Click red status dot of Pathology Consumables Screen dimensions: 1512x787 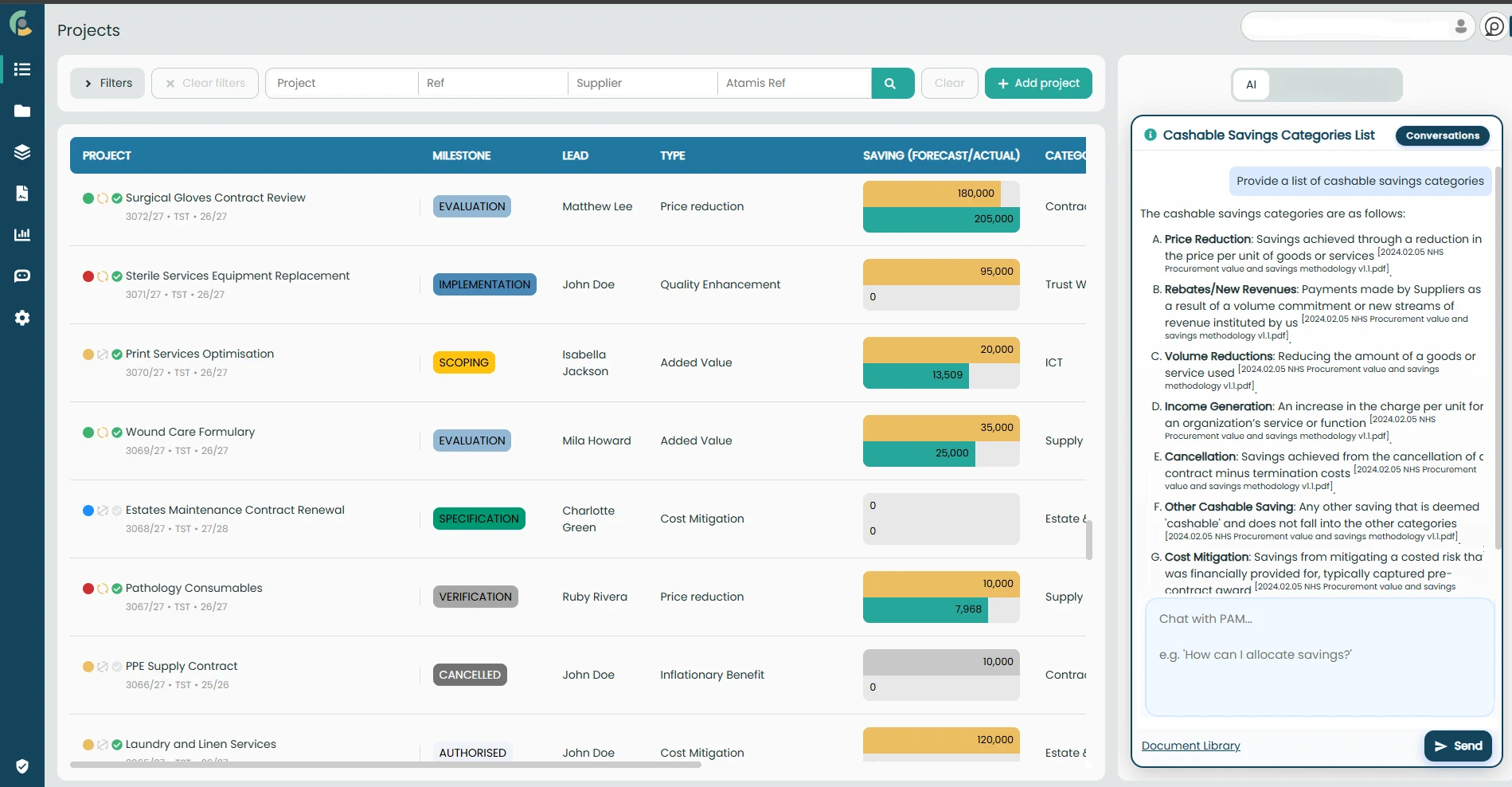[88, 589]
